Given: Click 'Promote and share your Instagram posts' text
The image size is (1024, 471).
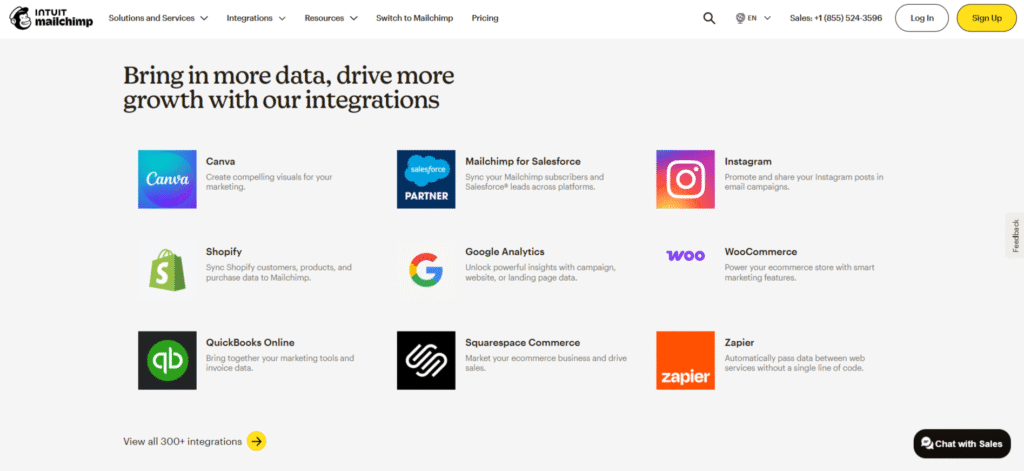Looking at the screenshot, I should pyautogui.click(x=803, y=182).
